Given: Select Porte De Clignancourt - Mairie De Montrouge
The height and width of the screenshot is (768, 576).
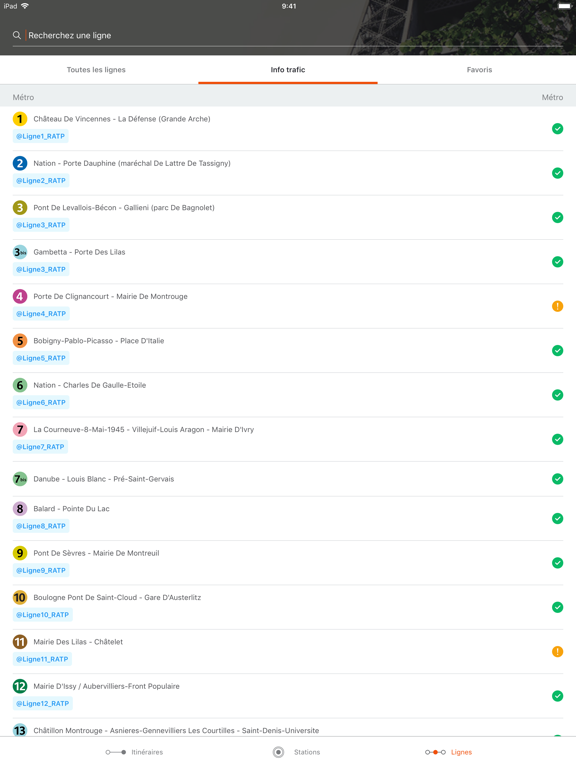Looking at the screenshot, I should pos(110,296).
